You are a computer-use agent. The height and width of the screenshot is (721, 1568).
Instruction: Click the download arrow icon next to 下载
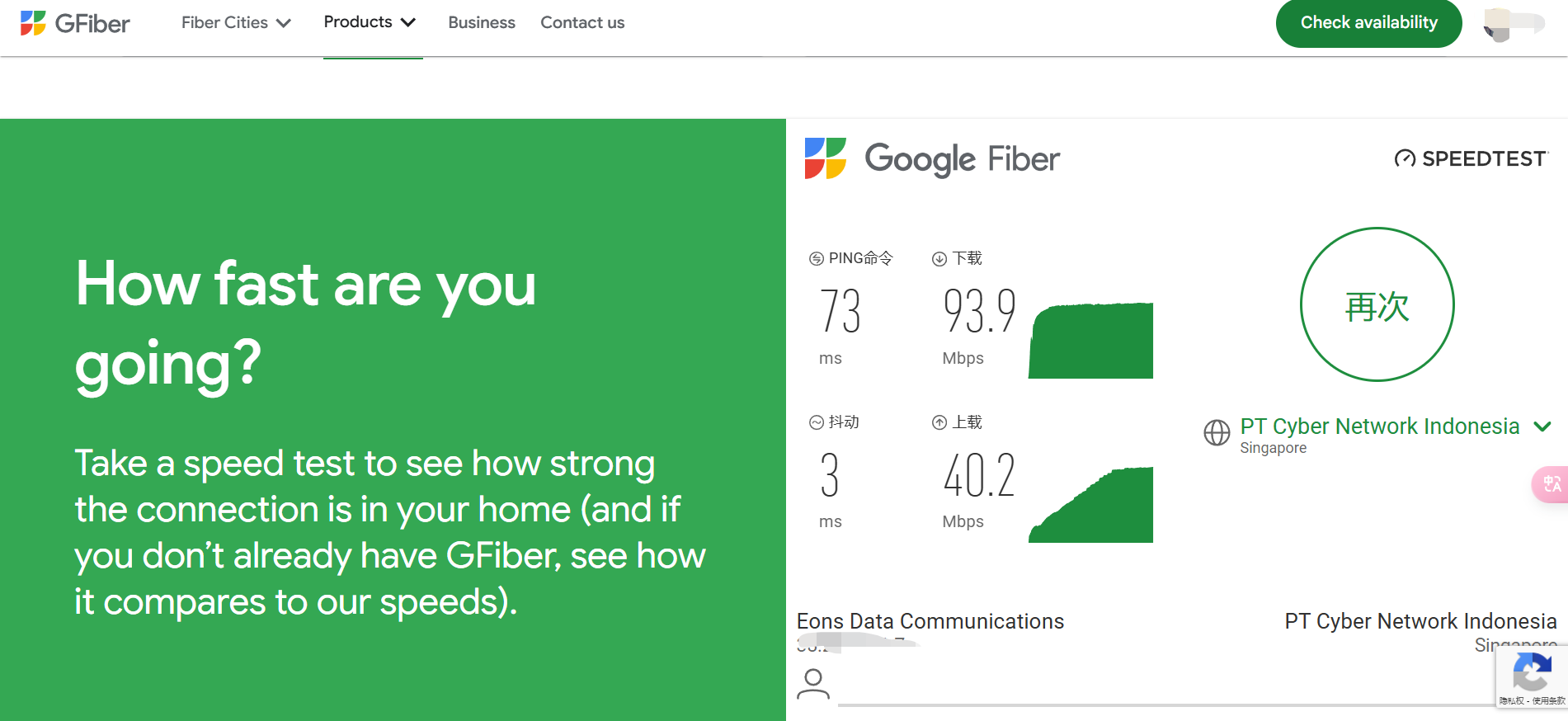click(939, 259)
